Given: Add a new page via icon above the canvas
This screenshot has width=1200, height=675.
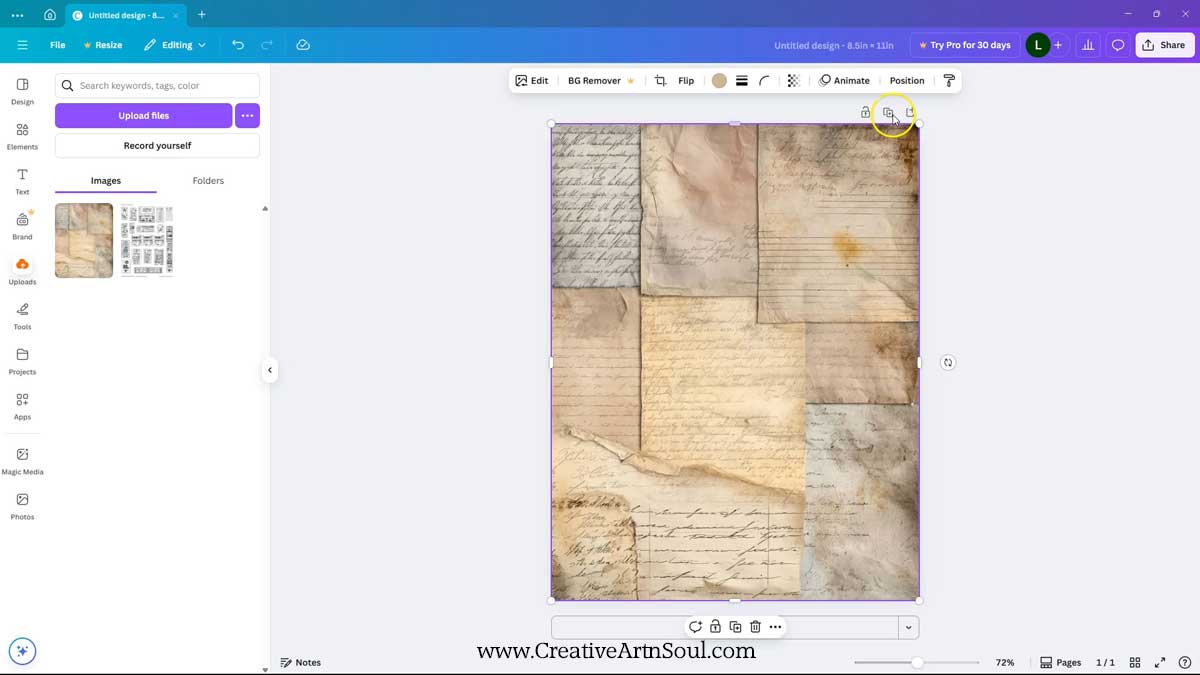Looking at the screenshot, I should click(910, 112).
